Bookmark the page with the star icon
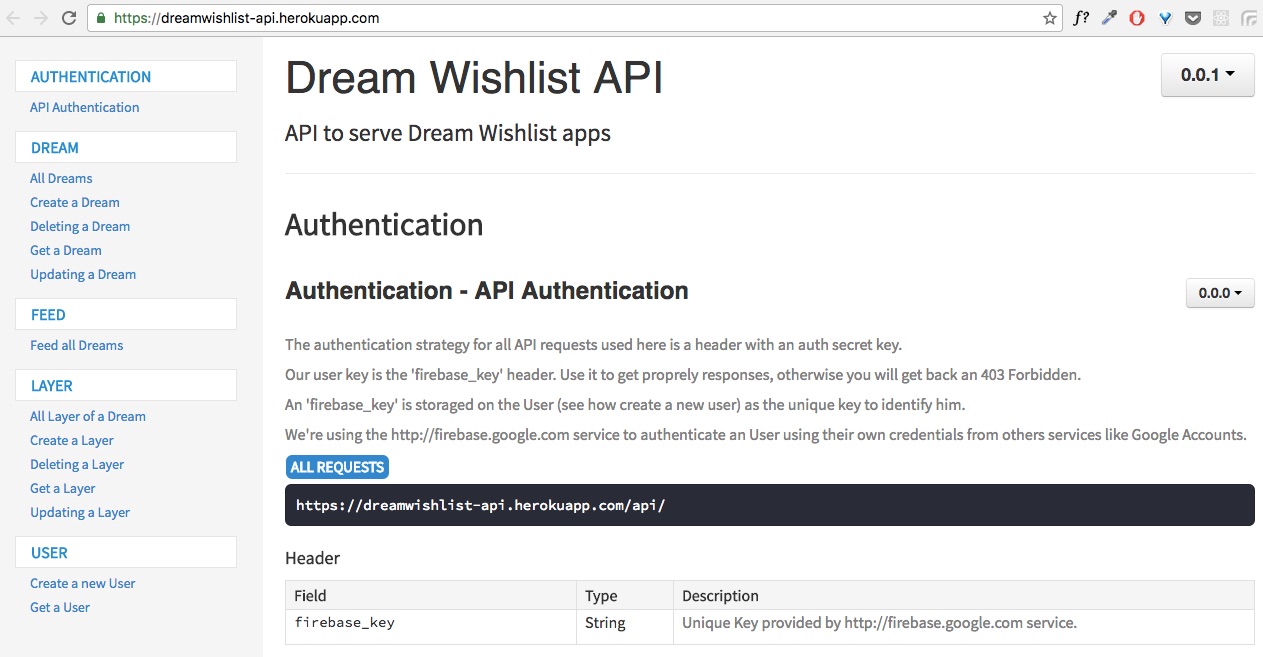 tap(1049, 18)
